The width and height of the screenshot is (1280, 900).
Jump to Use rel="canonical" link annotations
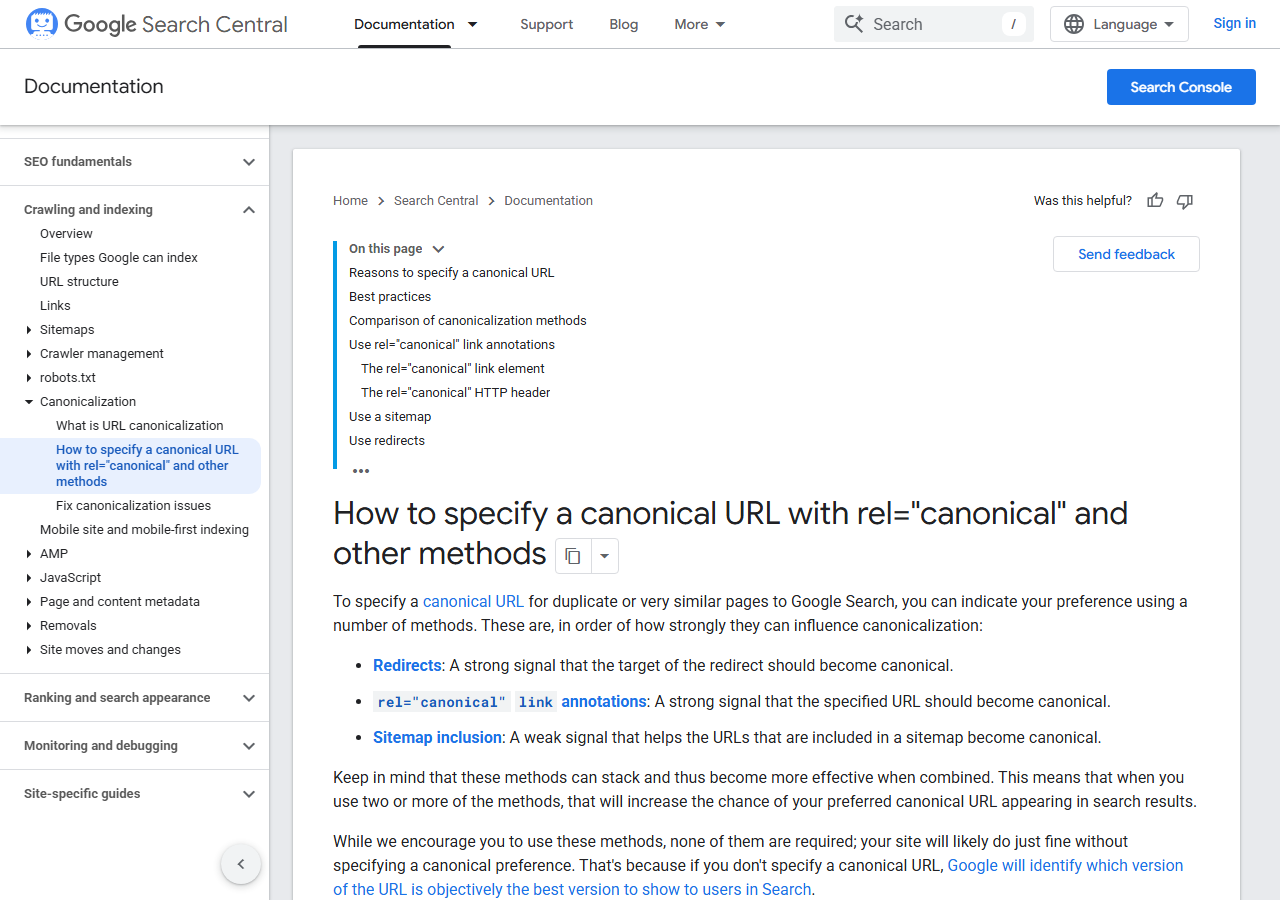(452, 345)
